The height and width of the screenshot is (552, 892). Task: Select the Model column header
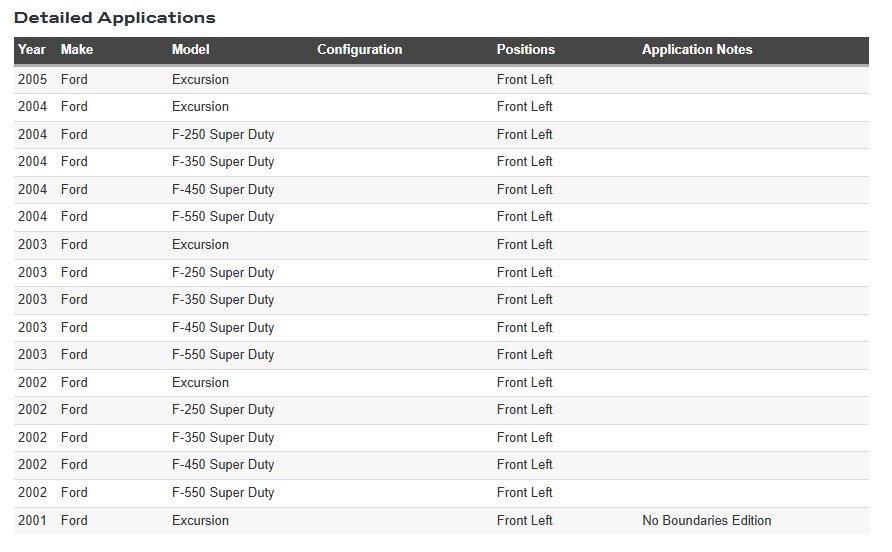[x=191, y=50]
